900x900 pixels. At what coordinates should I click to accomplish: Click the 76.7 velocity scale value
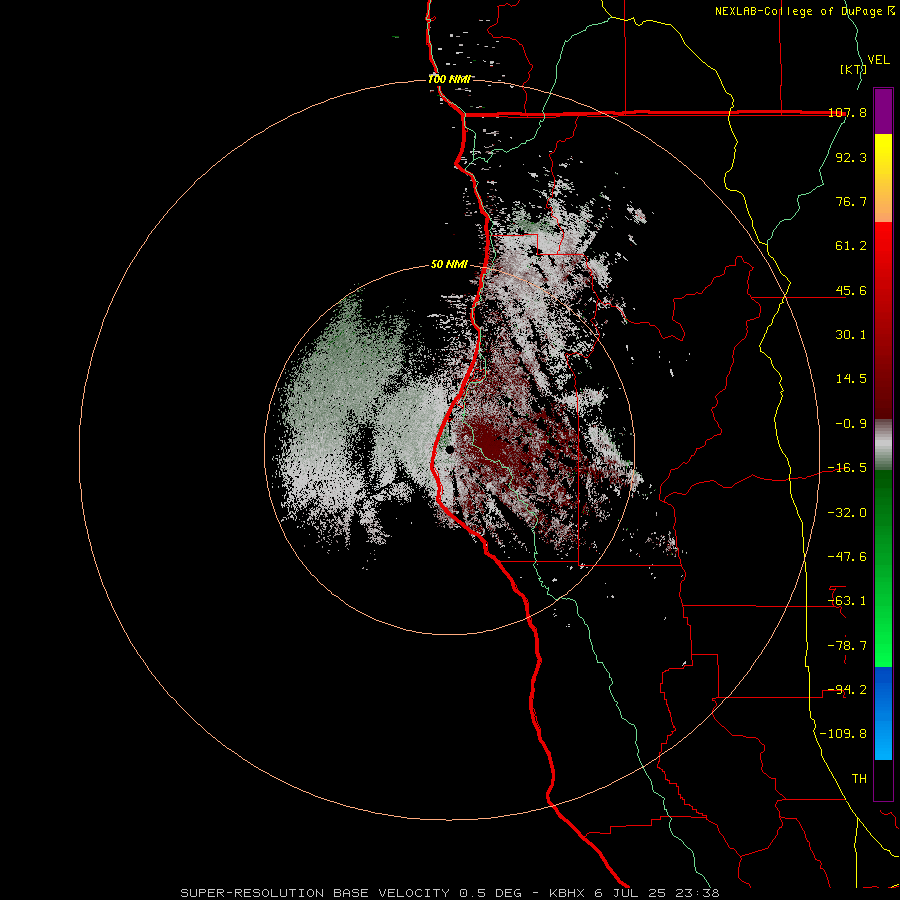[x=851, y=201]
